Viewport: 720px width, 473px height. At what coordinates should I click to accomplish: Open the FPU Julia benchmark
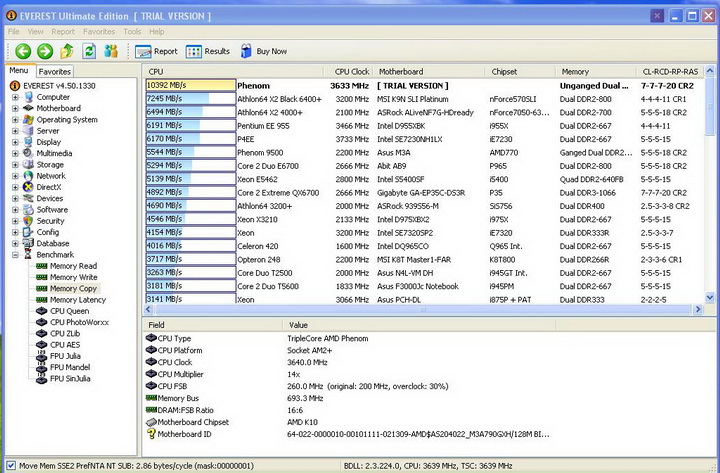click(x=58, y=356)
